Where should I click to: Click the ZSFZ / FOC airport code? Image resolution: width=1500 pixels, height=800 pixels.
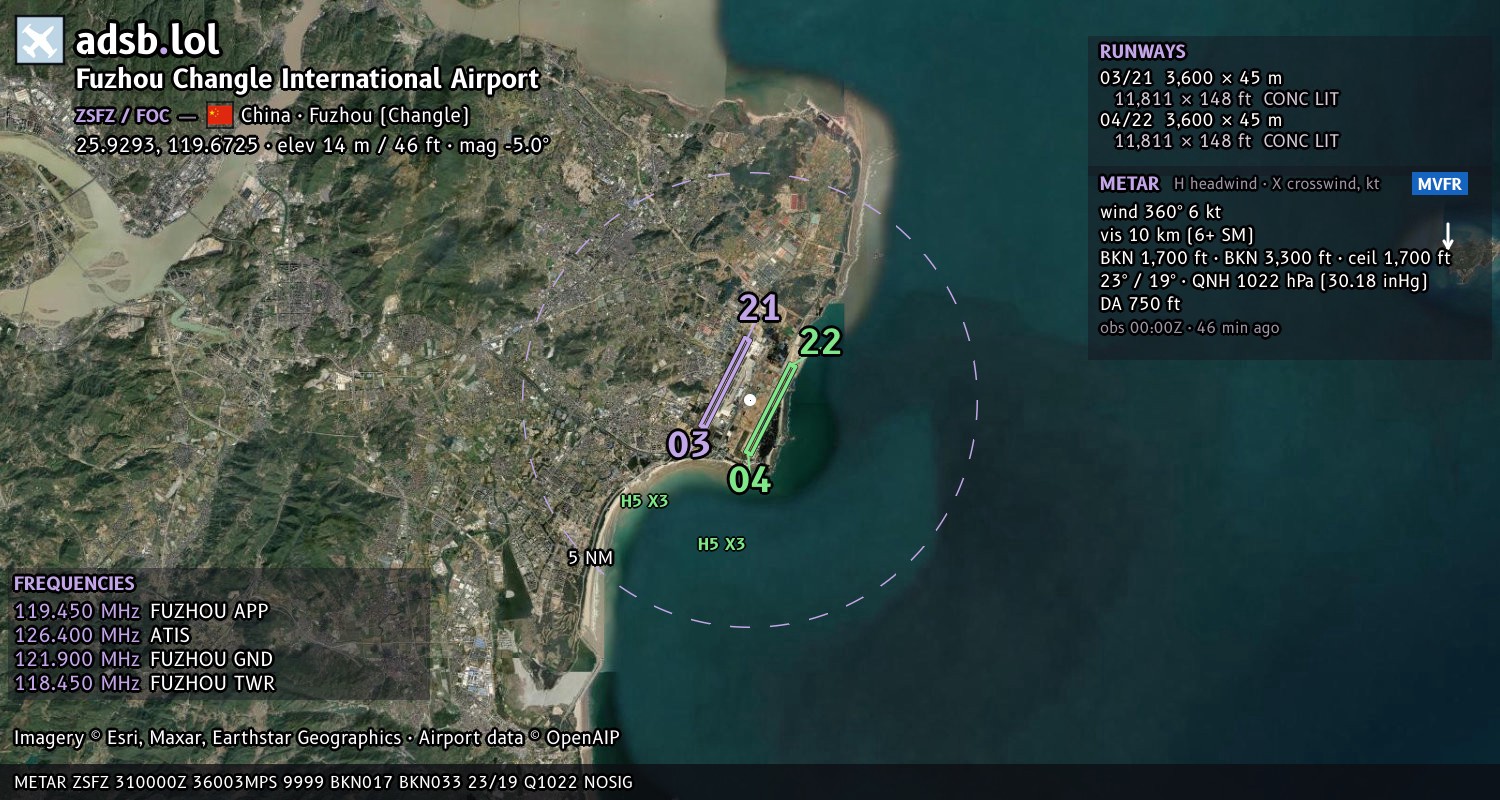click(x=123, y=115)
